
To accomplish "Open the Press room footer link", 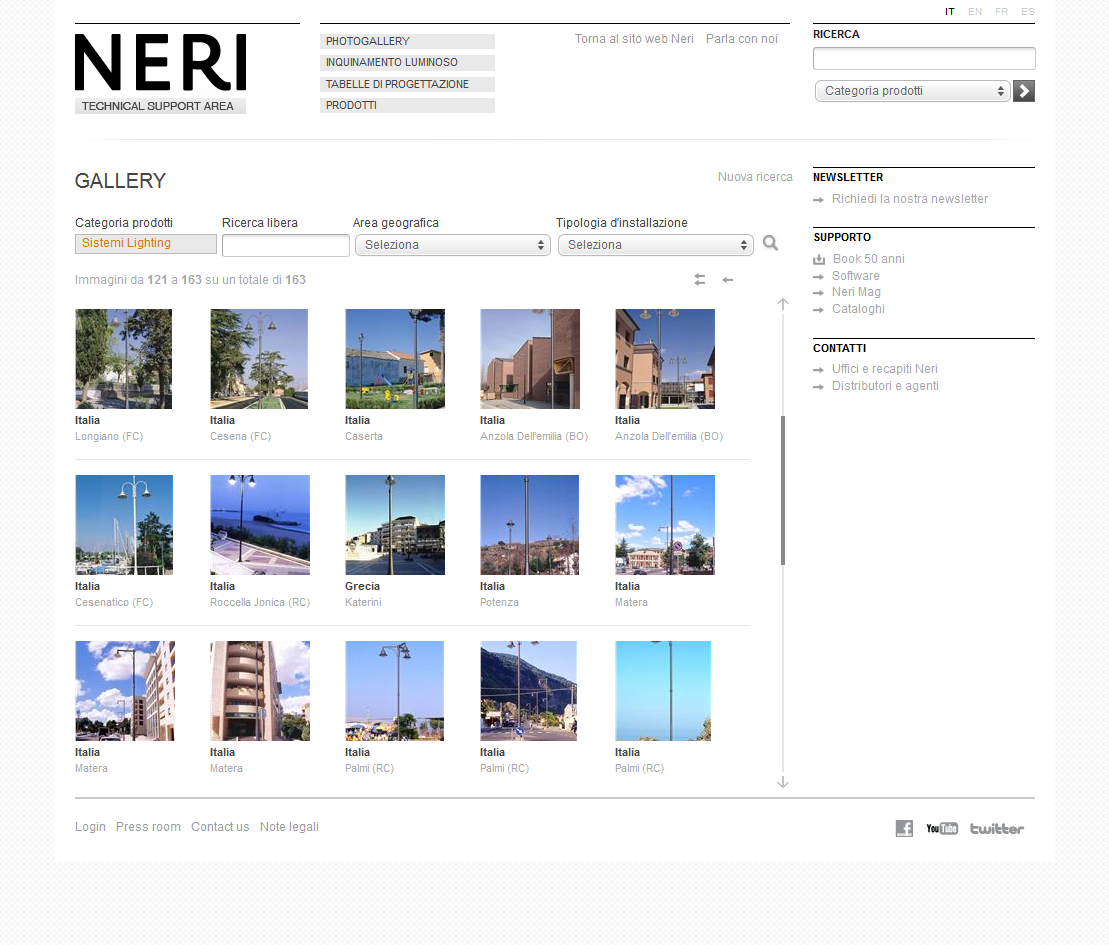I will tap(149, 827).
